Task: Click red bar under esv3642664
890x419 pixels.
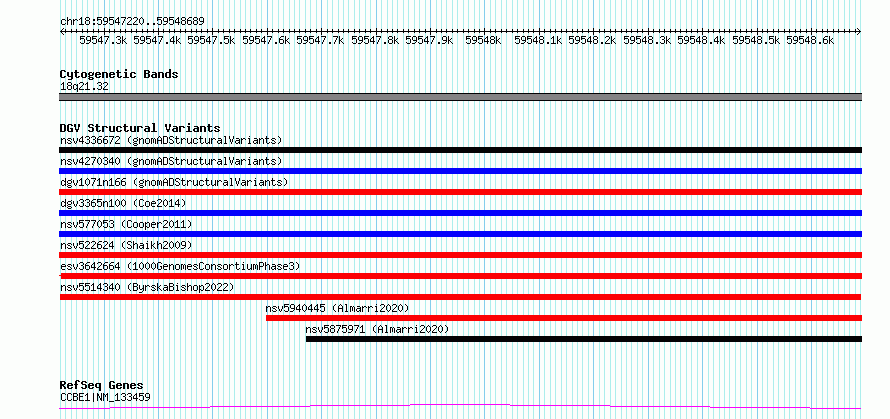Action: pos(461,276)
